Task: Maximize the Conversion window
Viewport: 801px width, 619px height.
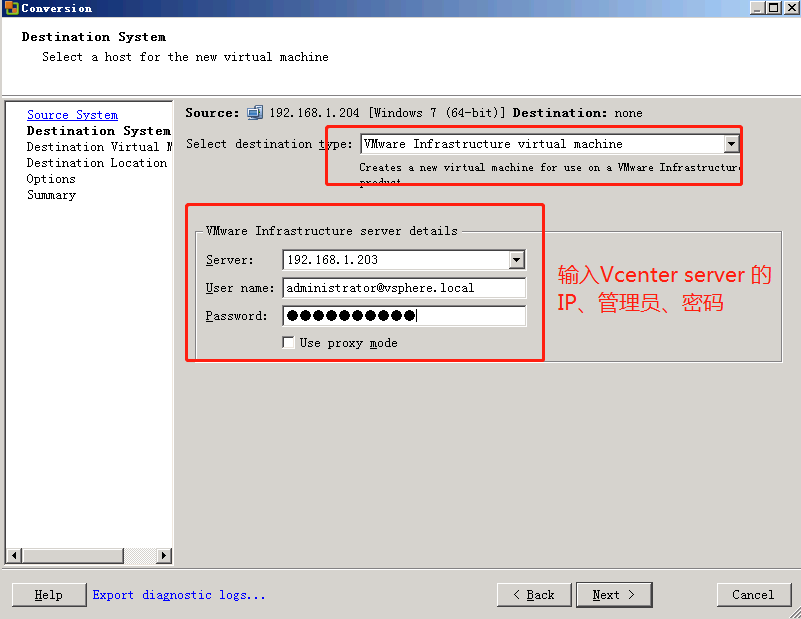Action: tap(773, 8)
